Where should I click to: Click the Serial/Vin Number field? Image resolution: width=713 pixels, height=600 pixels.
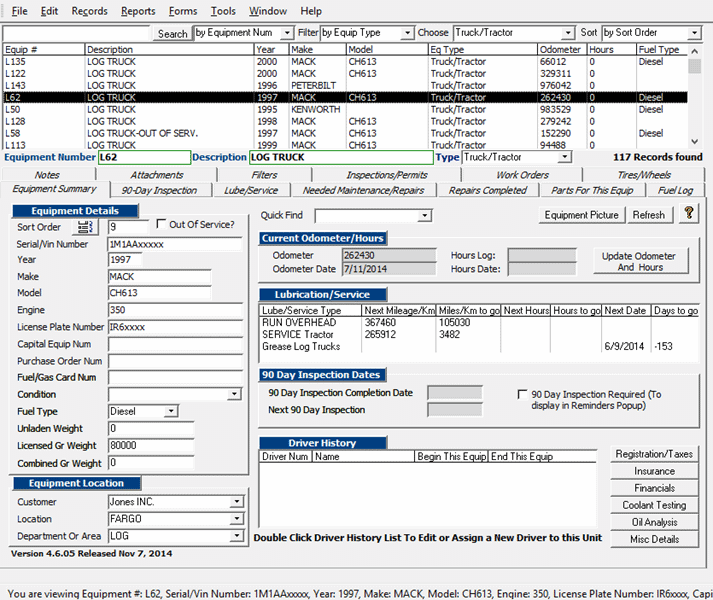pos(175,244)
